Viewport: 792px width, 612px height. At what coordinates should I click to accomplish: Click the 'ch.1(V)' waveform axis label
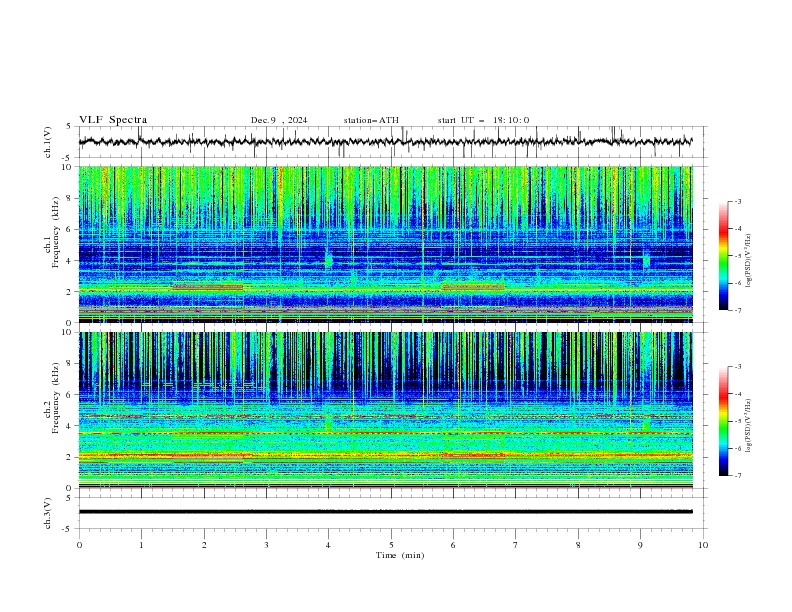point(48,142)
